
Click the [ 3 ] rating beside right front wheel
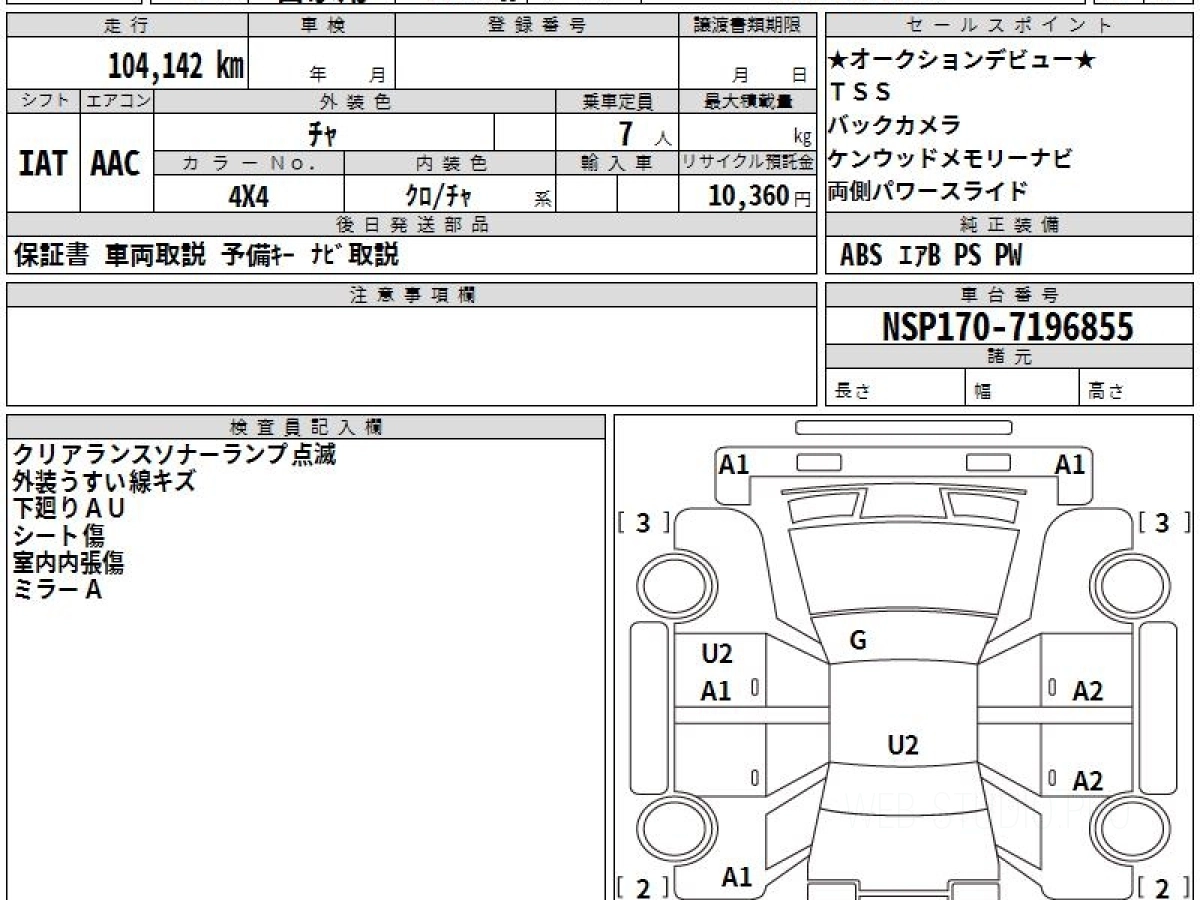click(x=1165, y=522)
